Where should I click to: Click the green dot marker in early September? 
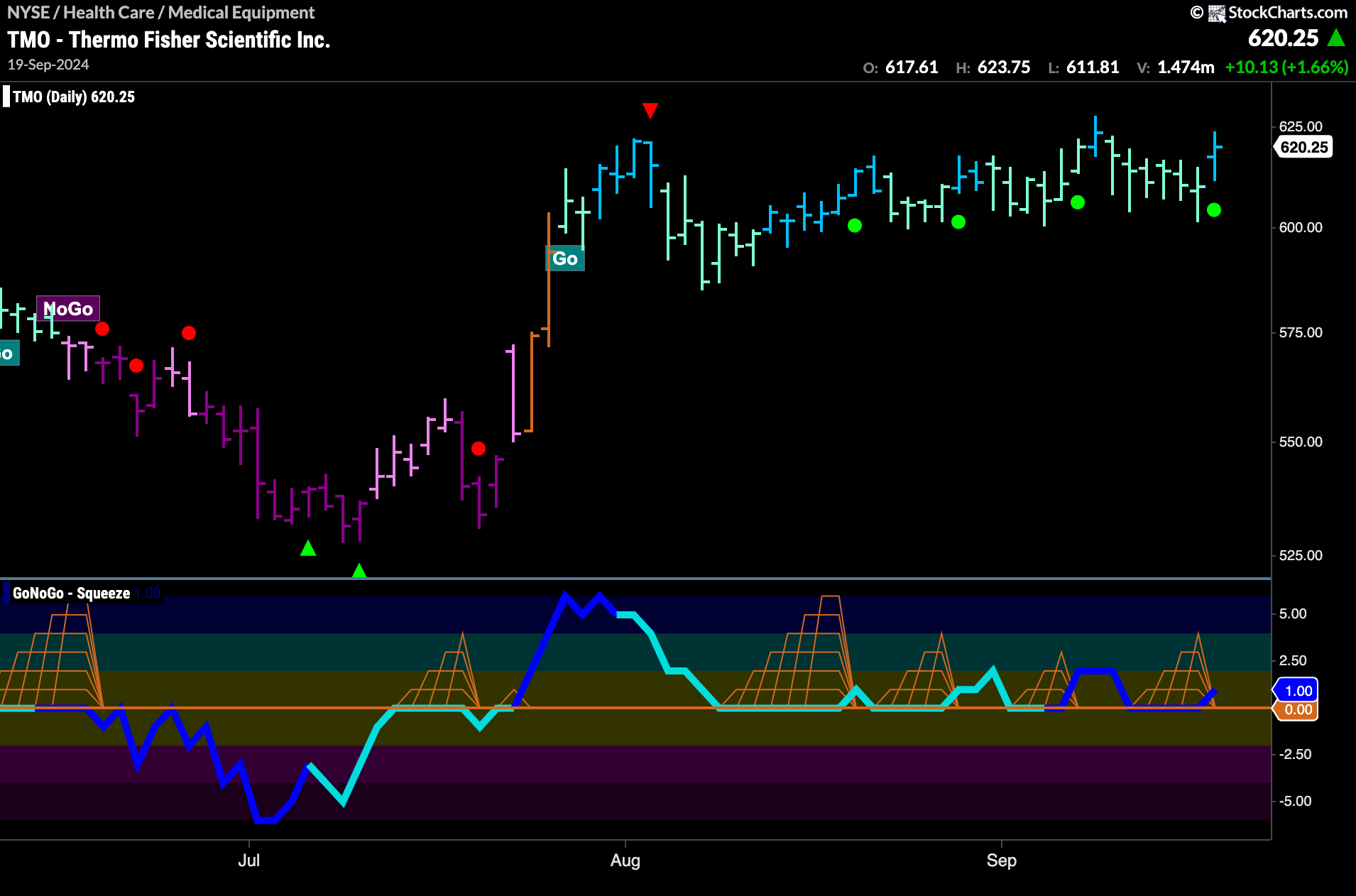(1078, 202)
